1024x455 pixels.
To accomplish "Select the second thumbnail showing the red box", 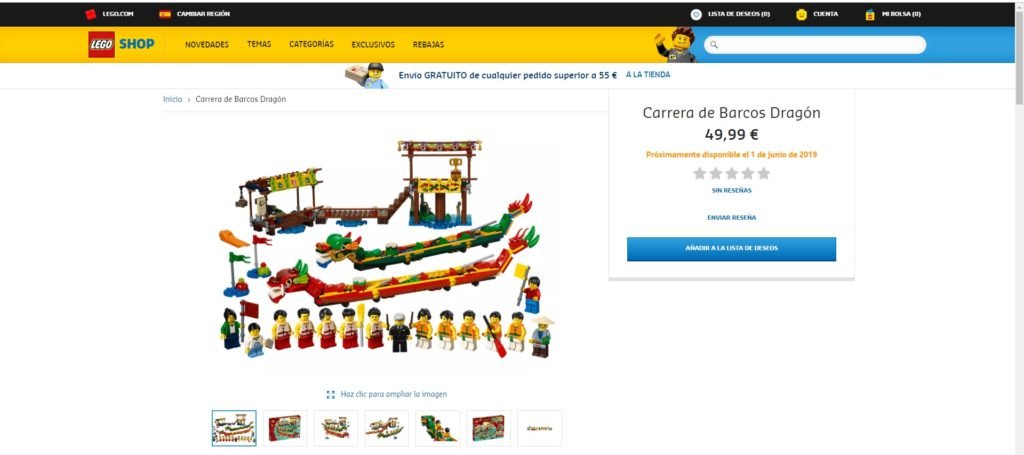I will 285,428.
